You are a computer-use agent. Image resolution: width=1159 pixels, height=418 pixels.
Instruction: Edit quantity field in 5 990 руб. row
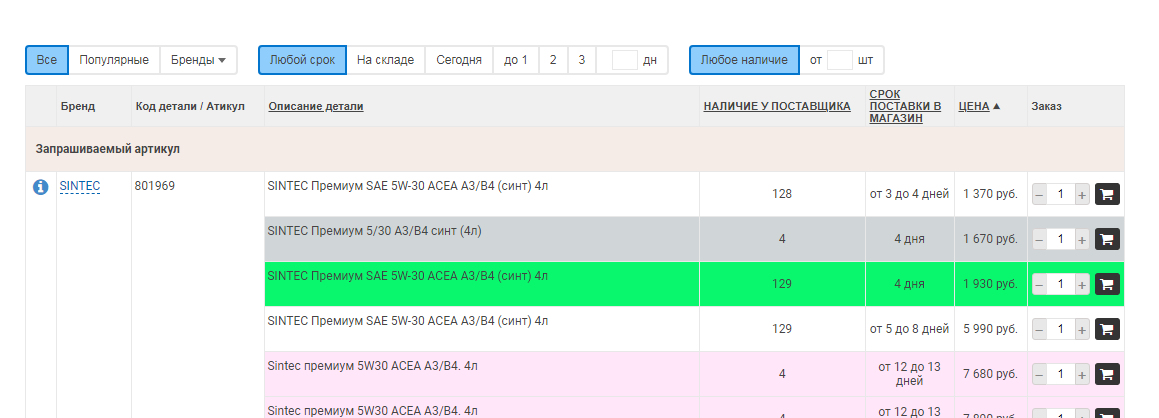click(1061, 330)
